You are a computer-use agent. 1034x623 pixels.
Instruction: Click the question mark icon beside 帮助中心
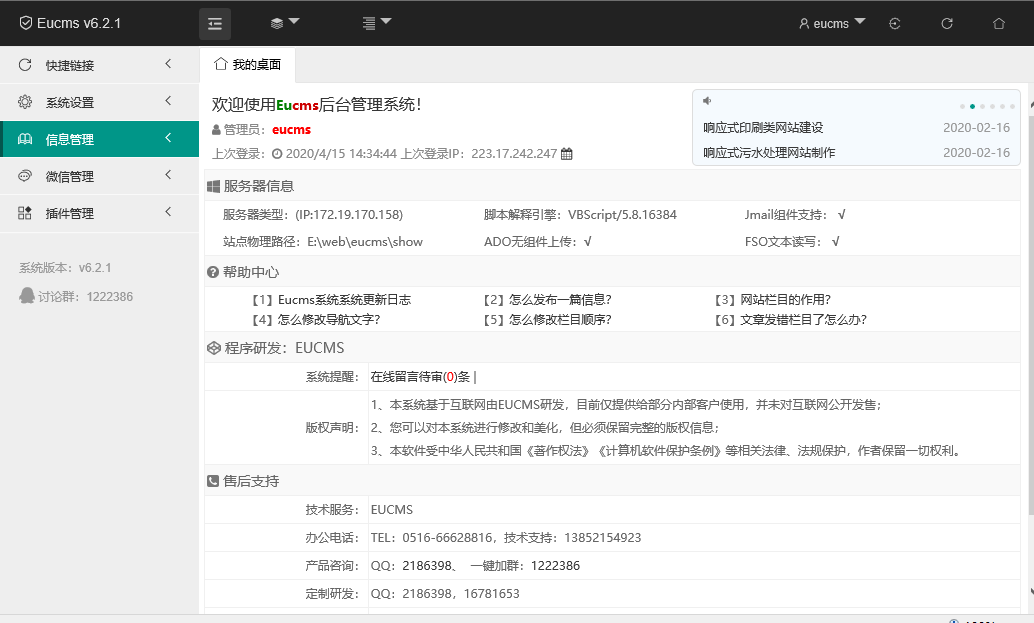213,272
